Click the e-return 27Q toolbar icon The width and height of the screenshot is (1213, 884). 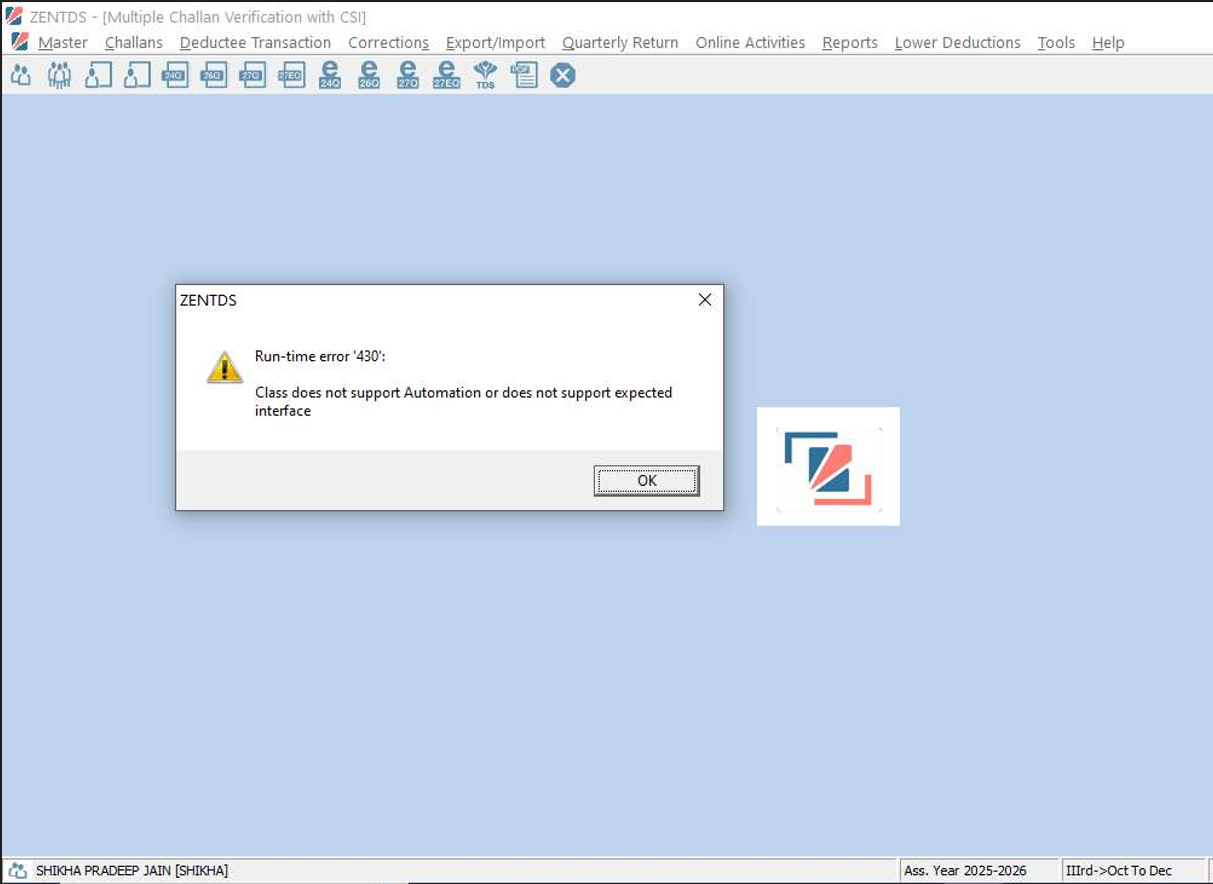pyautogui.click(x=408, y=75)
